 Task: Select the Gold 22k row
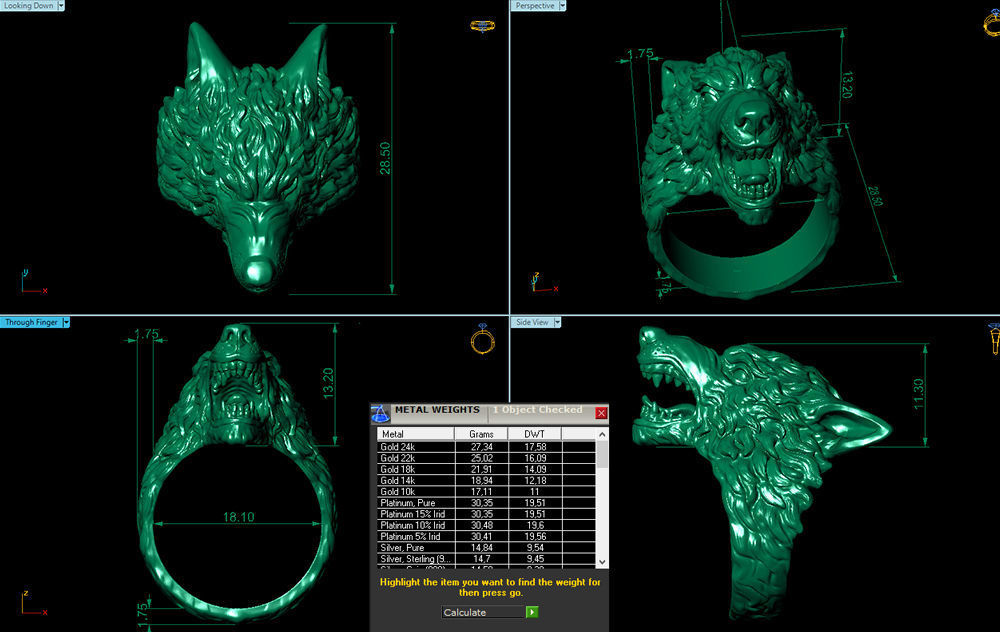tap(487, 458)
